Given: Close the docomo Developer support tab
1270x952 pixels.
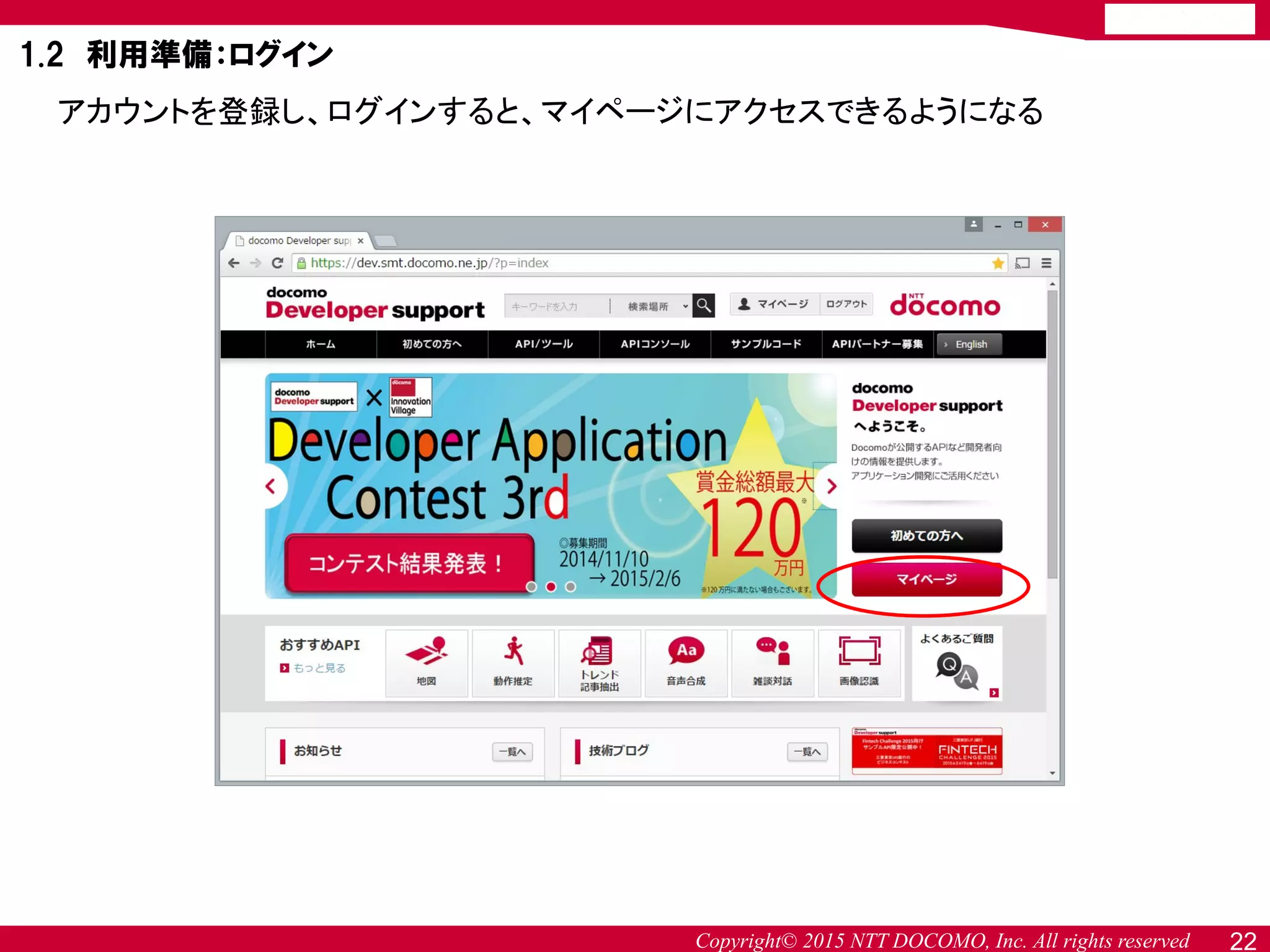Looking at the screenshot, I should click(x=360, y=241).
